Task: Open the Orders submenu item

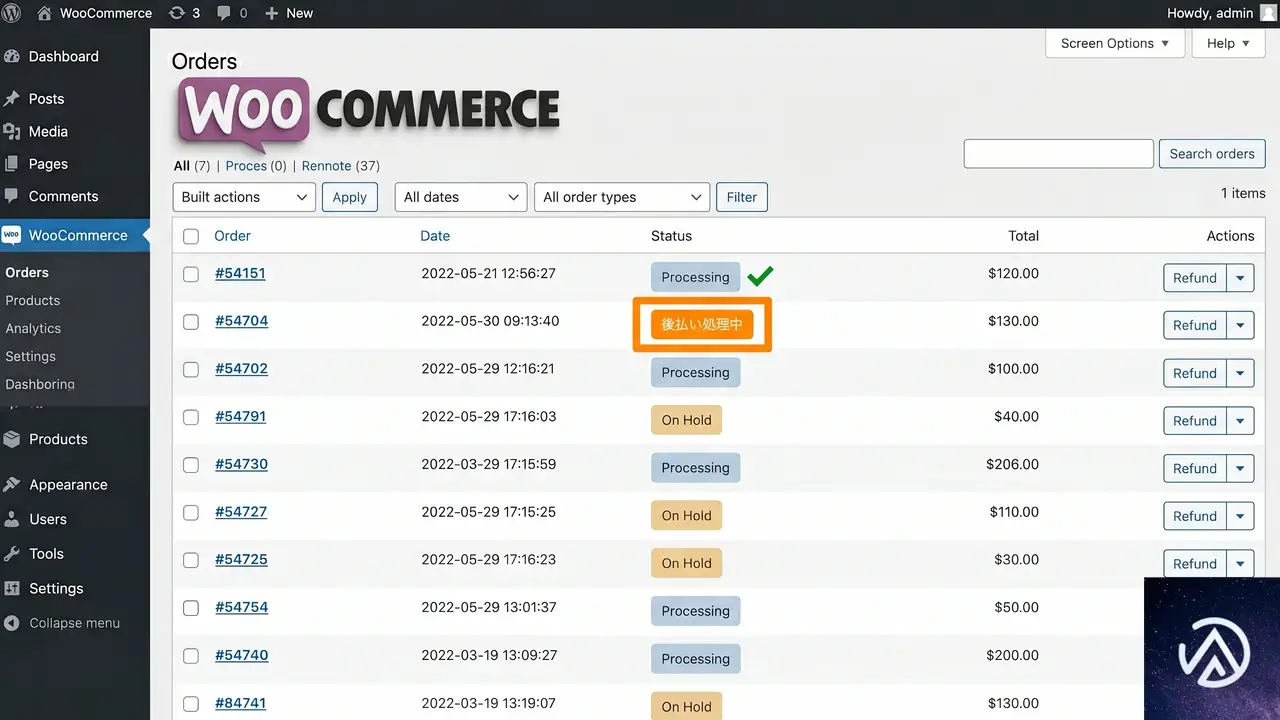Action: click(27, 272)
